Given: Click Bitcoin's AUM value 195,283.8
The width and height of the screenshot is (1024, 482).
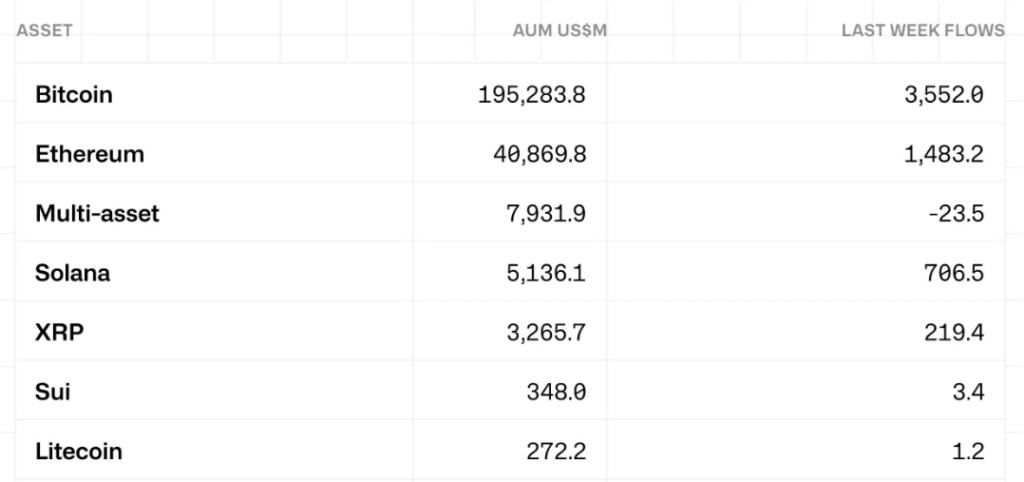Looking at the screenshot, I should coord(531,95).
